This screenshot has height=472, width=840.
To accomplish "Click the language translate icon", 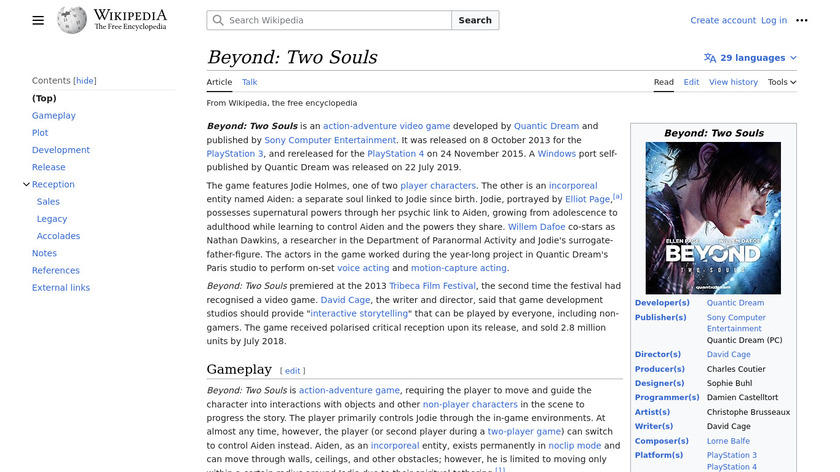I will [710, 58].
